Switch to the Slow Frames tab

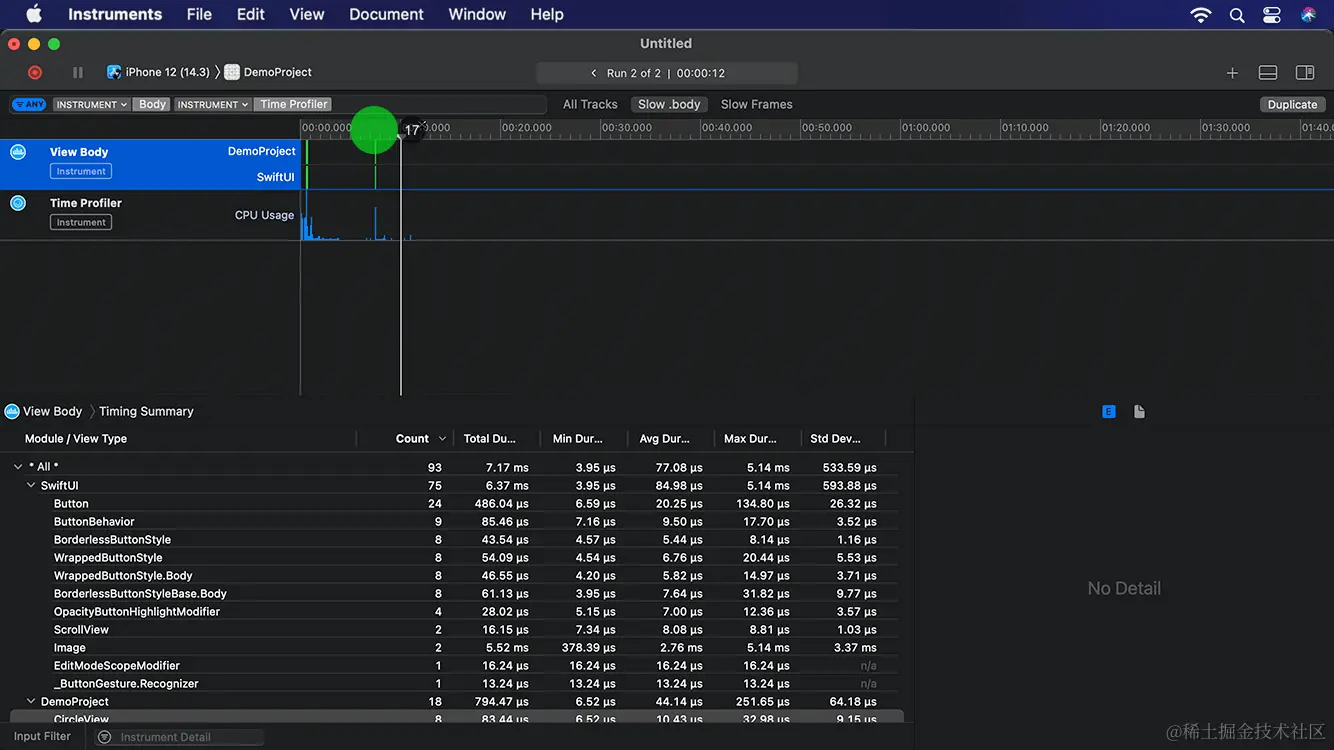click(757, 104)
